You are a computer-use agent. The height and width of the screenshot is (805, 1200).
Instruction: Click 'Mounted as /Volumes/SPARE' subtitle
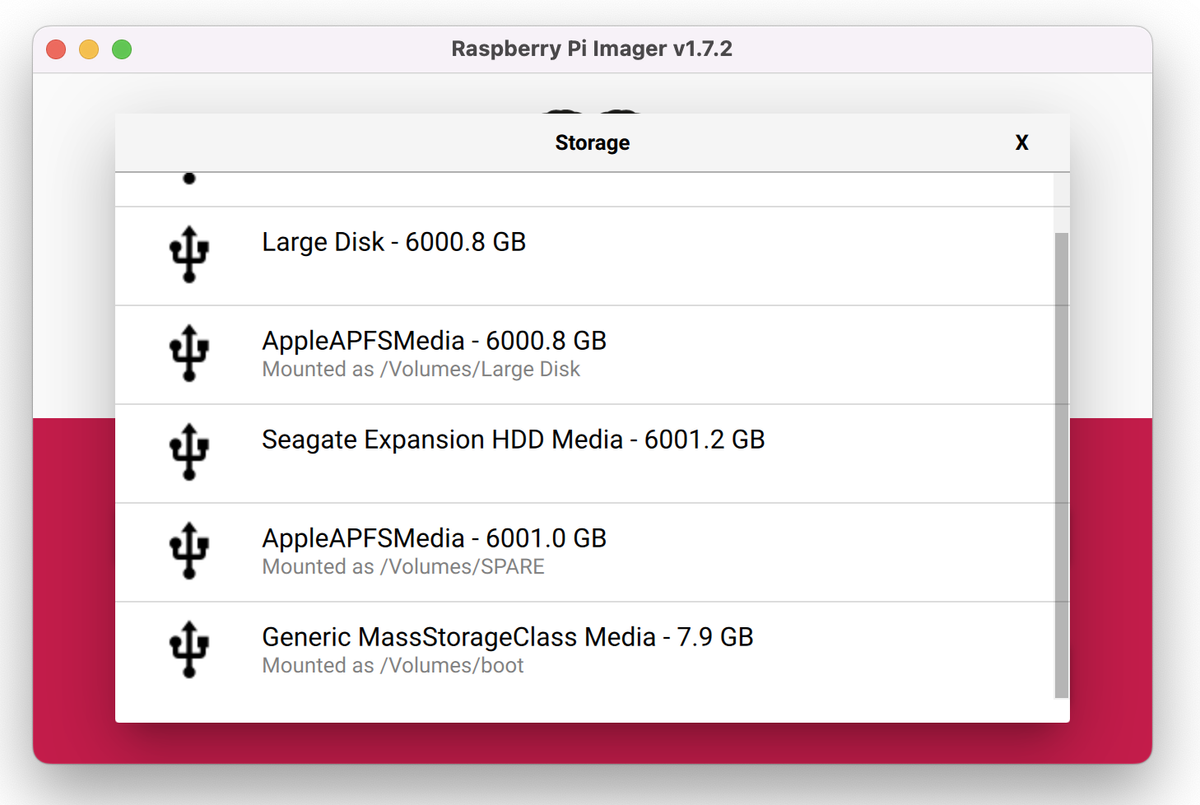tap(403, 567)
